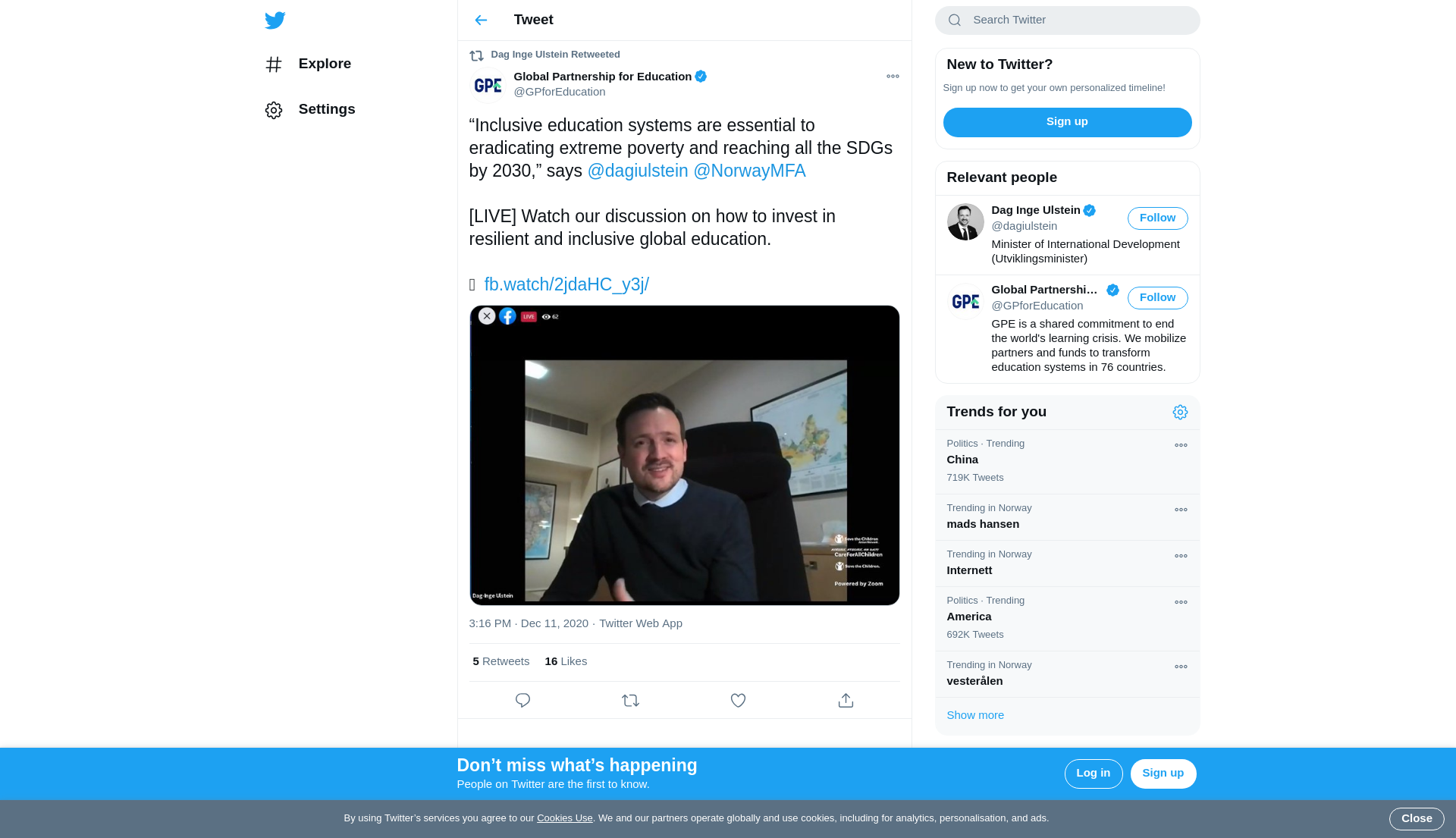Screen dimensions: 1456x838
Task: Open the video preview thumbnail
Action: click(684, 455)
